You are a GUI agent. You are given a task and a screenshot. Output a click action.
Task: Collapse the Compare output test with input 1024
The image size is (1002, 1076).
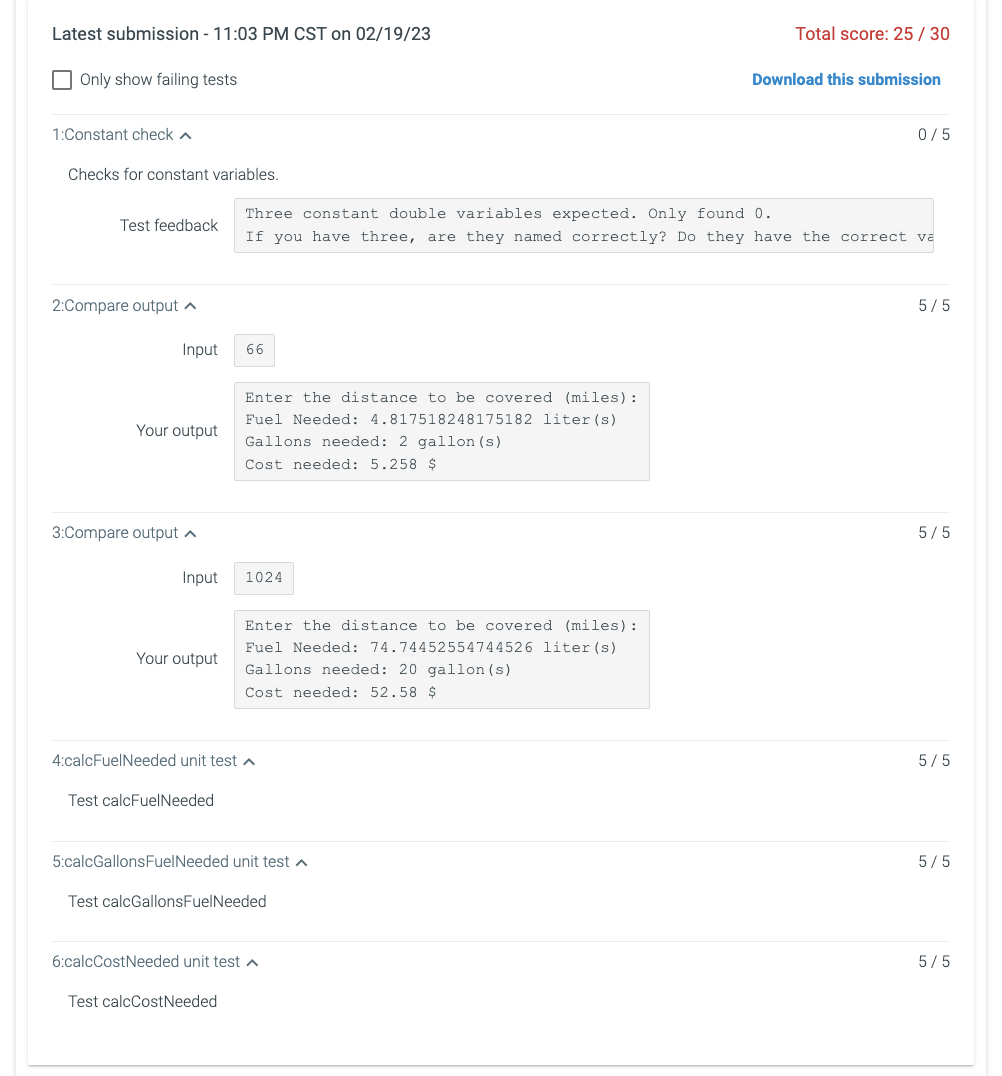pyautogui.click(x=190, y=533)
